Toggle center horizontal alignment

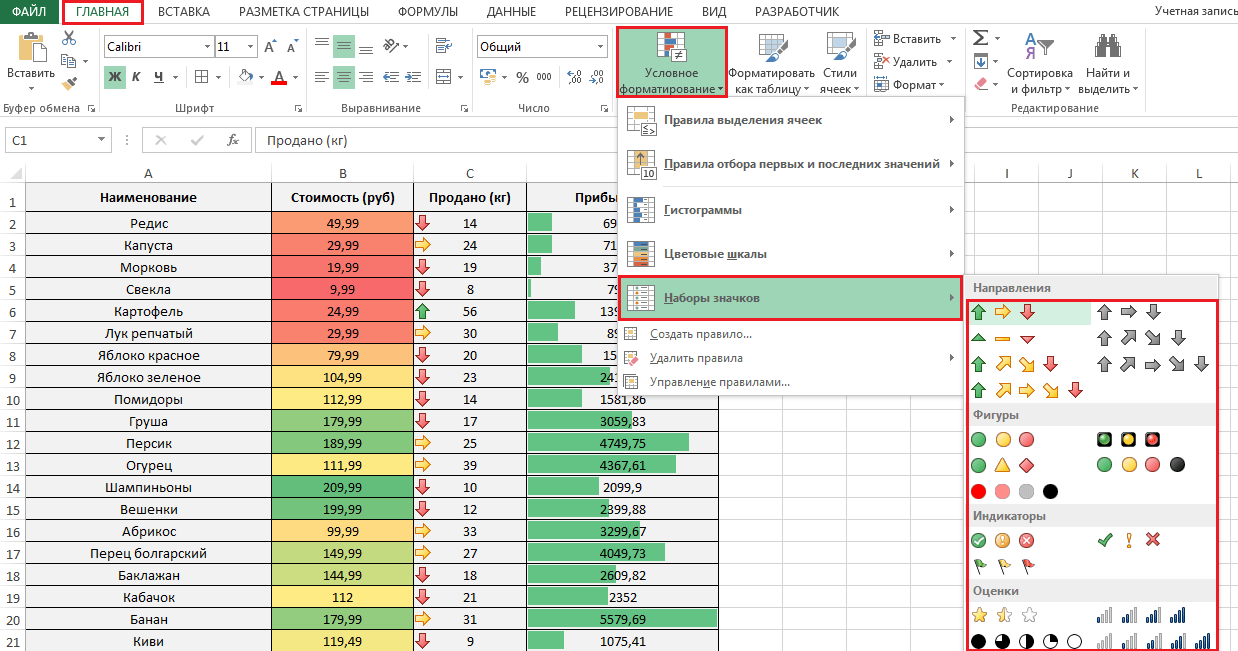pos(344,77)
